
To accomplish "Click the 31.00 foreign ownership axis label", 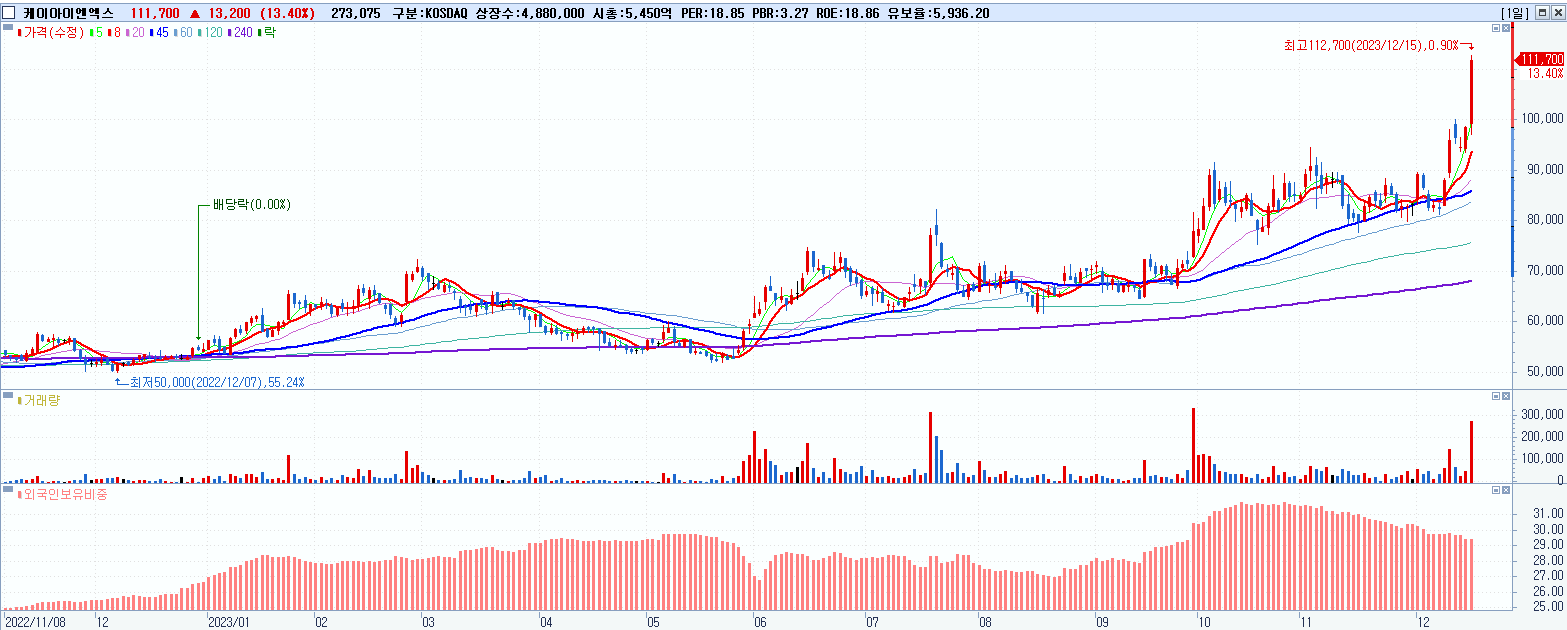I will [1548, 513].
